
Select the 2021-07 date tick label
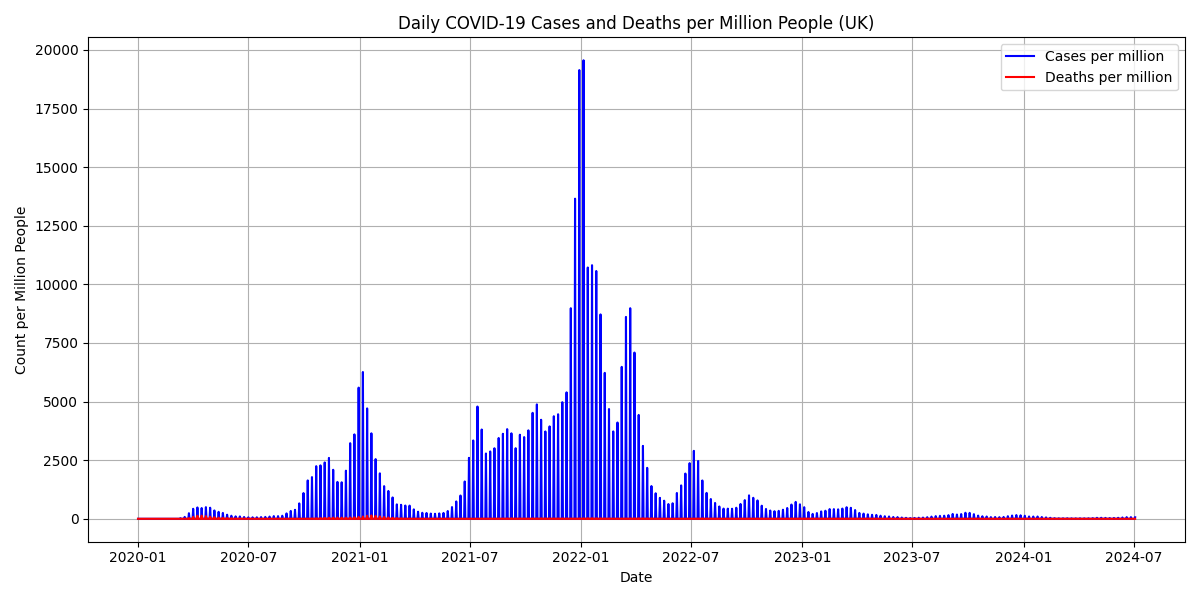tap(470, 557)
